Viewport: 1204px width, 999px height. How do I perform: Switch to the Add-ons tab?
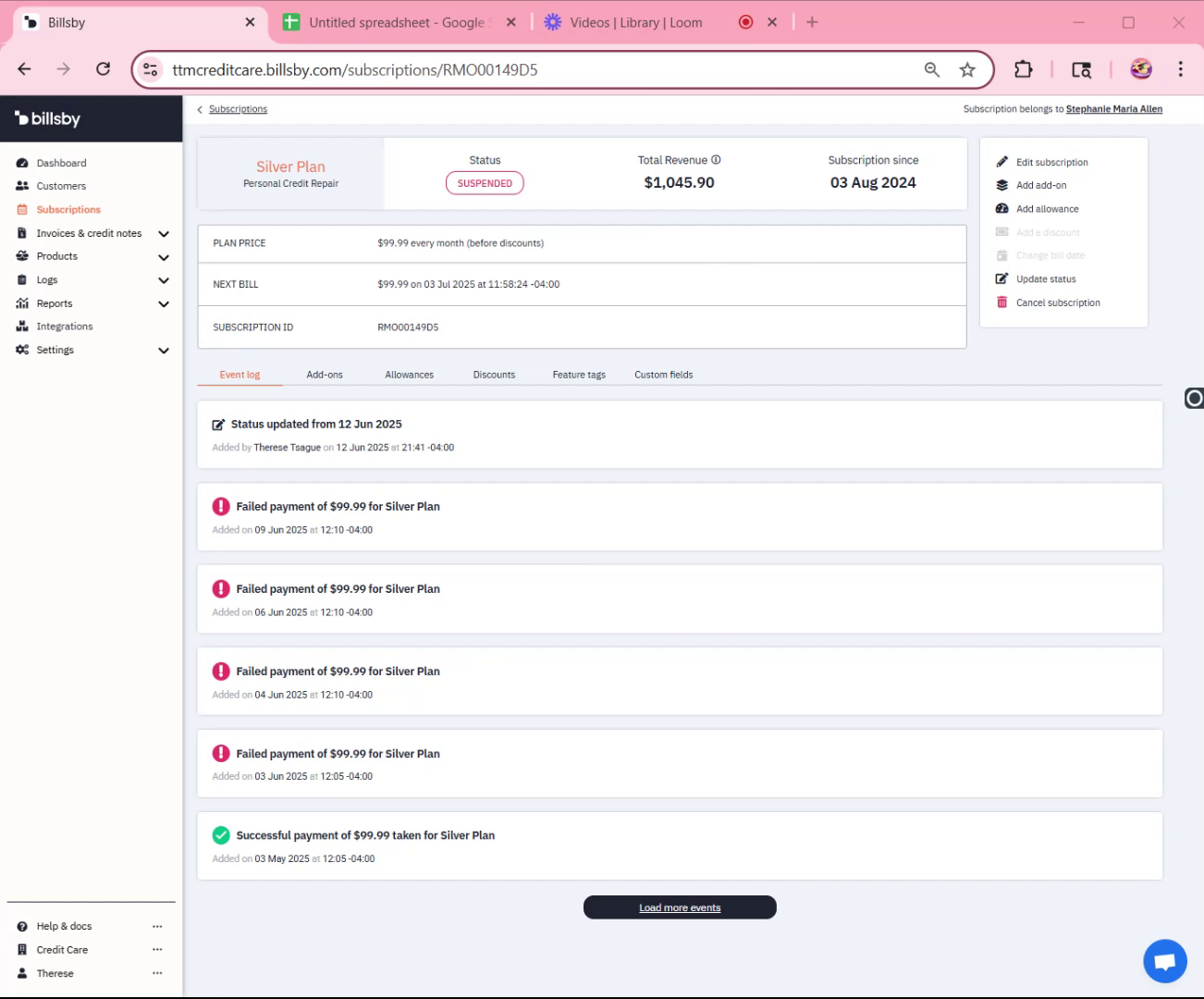(325, 375)
